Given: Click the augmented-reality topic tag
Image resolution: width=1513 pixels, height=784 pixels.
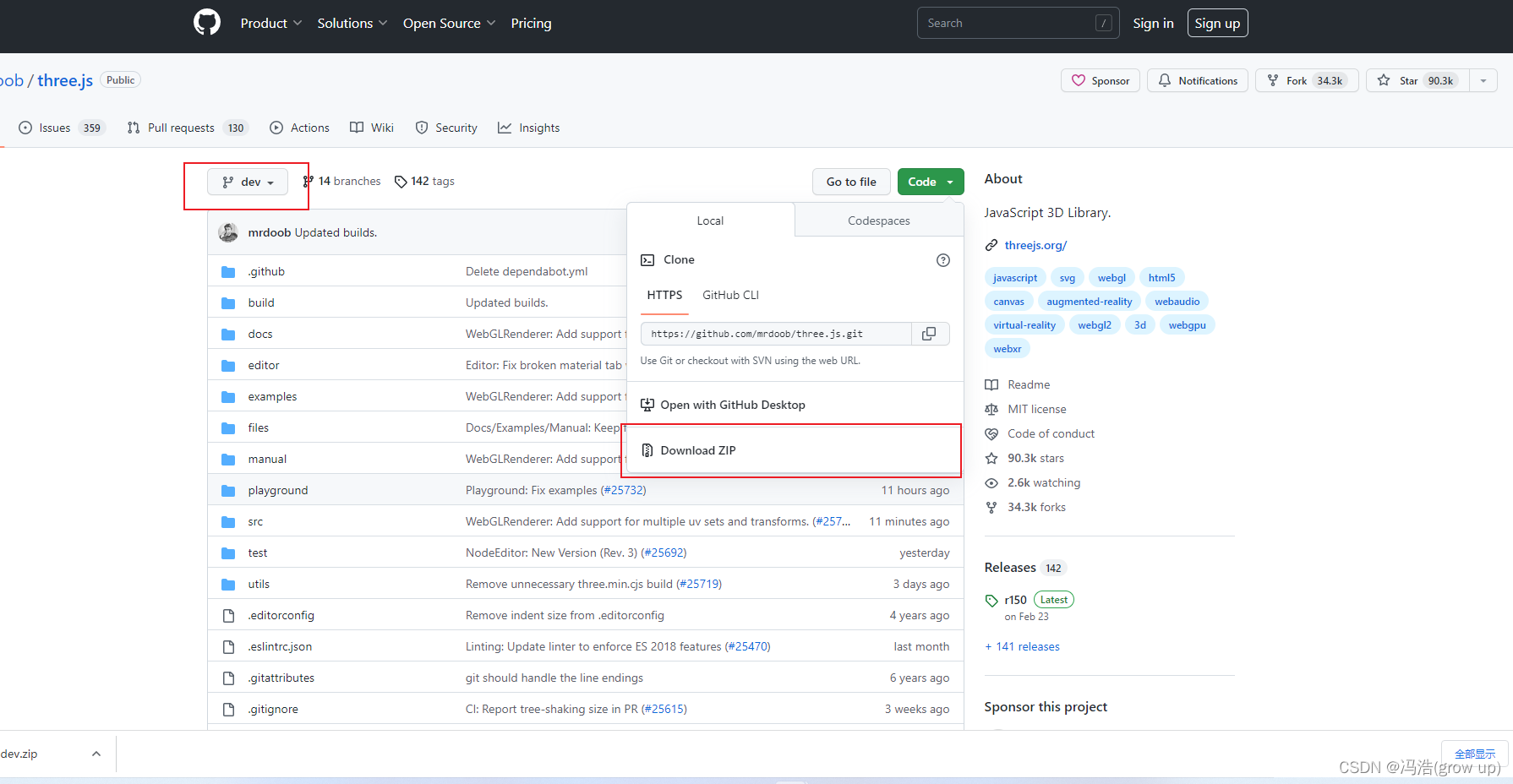Looking at the screenshot, I should (x=1089, y=302).
